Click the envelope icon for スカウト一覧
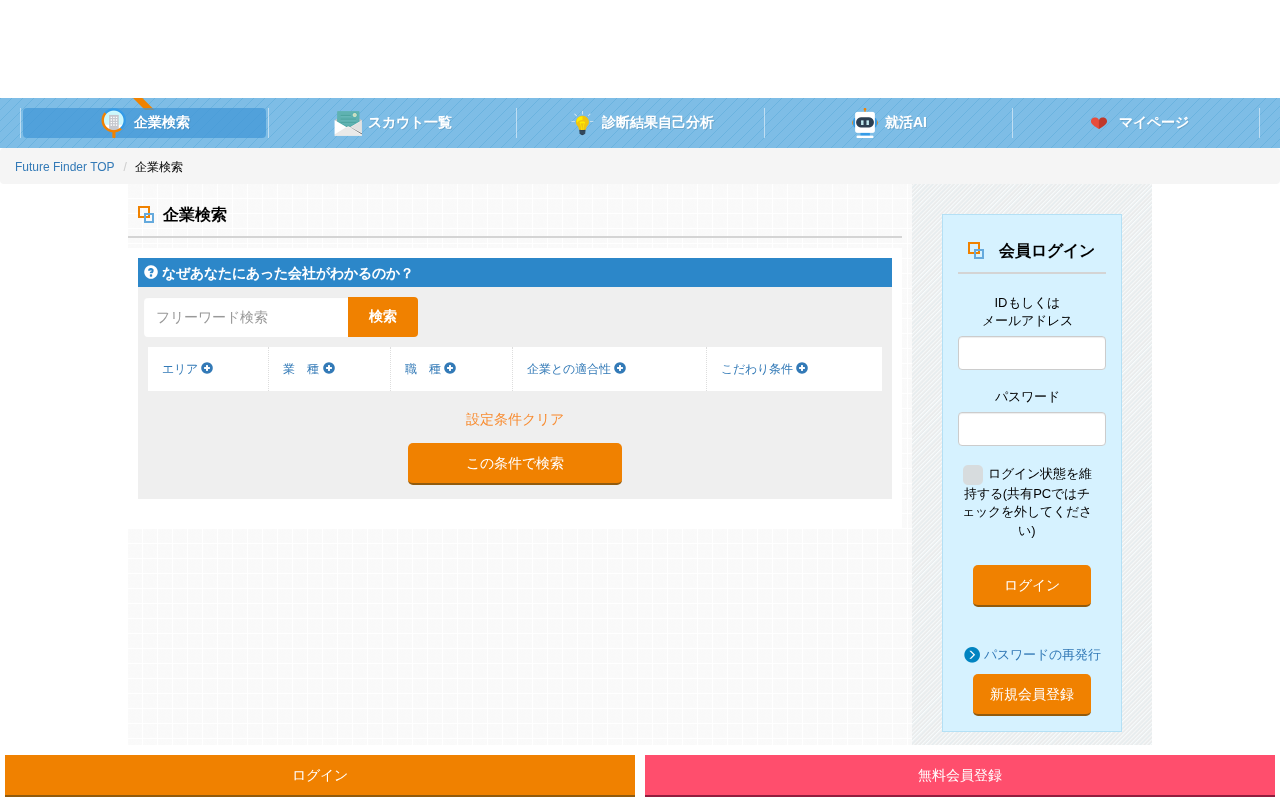Image resolution: width=1280 pixels, height=800 pixels. pos(348,123)
